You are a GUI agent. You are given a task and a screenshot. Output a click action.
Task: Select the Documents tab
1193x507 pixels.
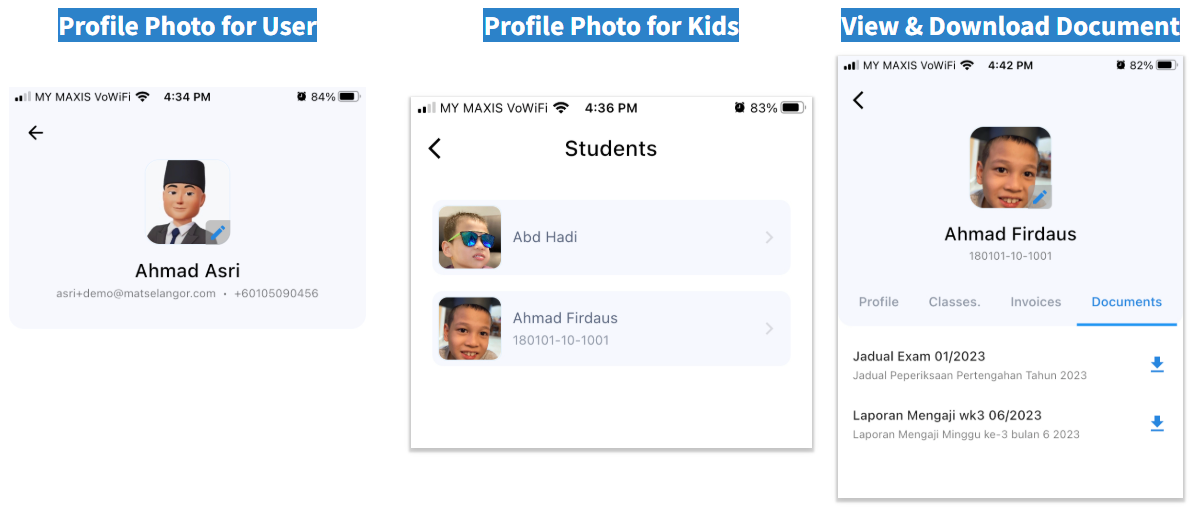tap(1127, 302)
